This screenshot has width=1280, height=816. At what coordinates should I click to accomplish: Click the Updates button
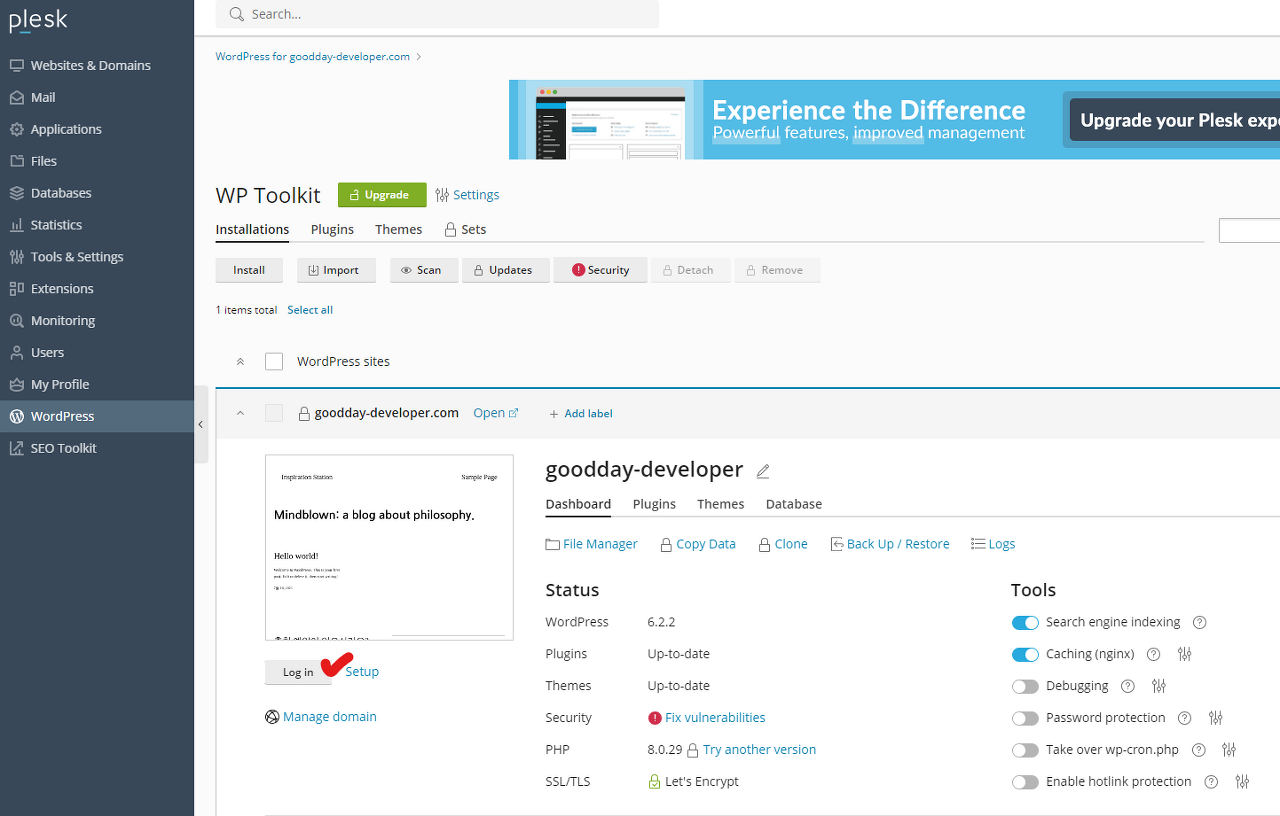coord(505,270)
